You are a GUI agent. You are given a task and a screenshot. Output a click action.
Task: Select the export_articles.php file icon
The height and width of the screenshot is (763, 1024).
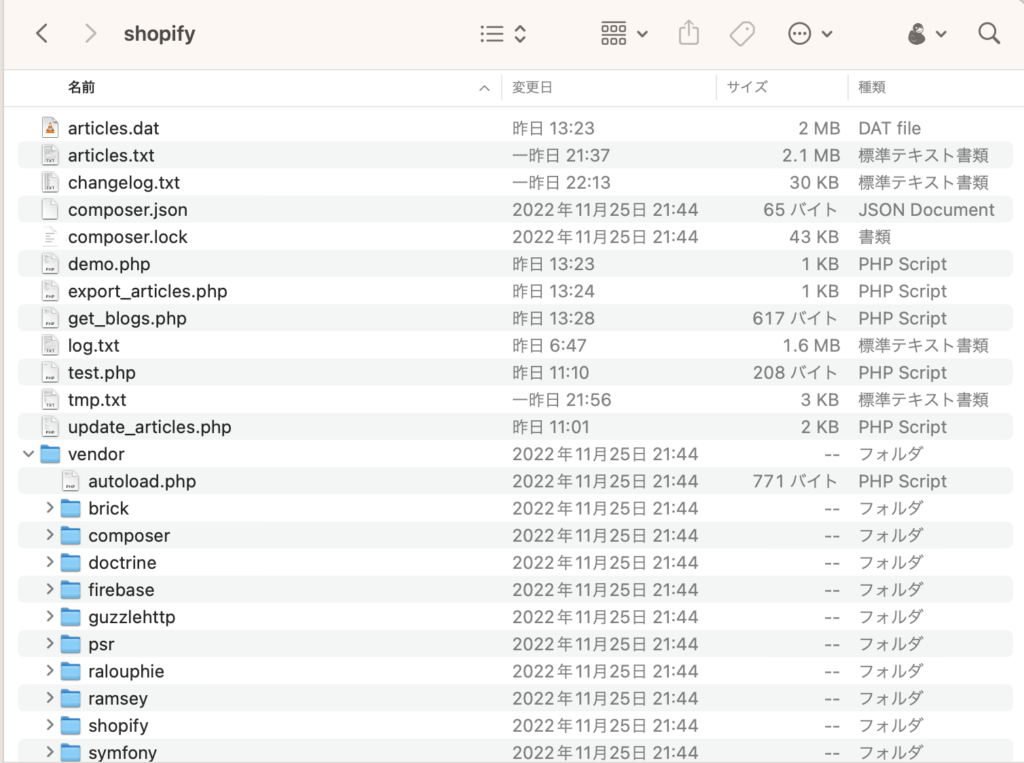click(50, 291)
